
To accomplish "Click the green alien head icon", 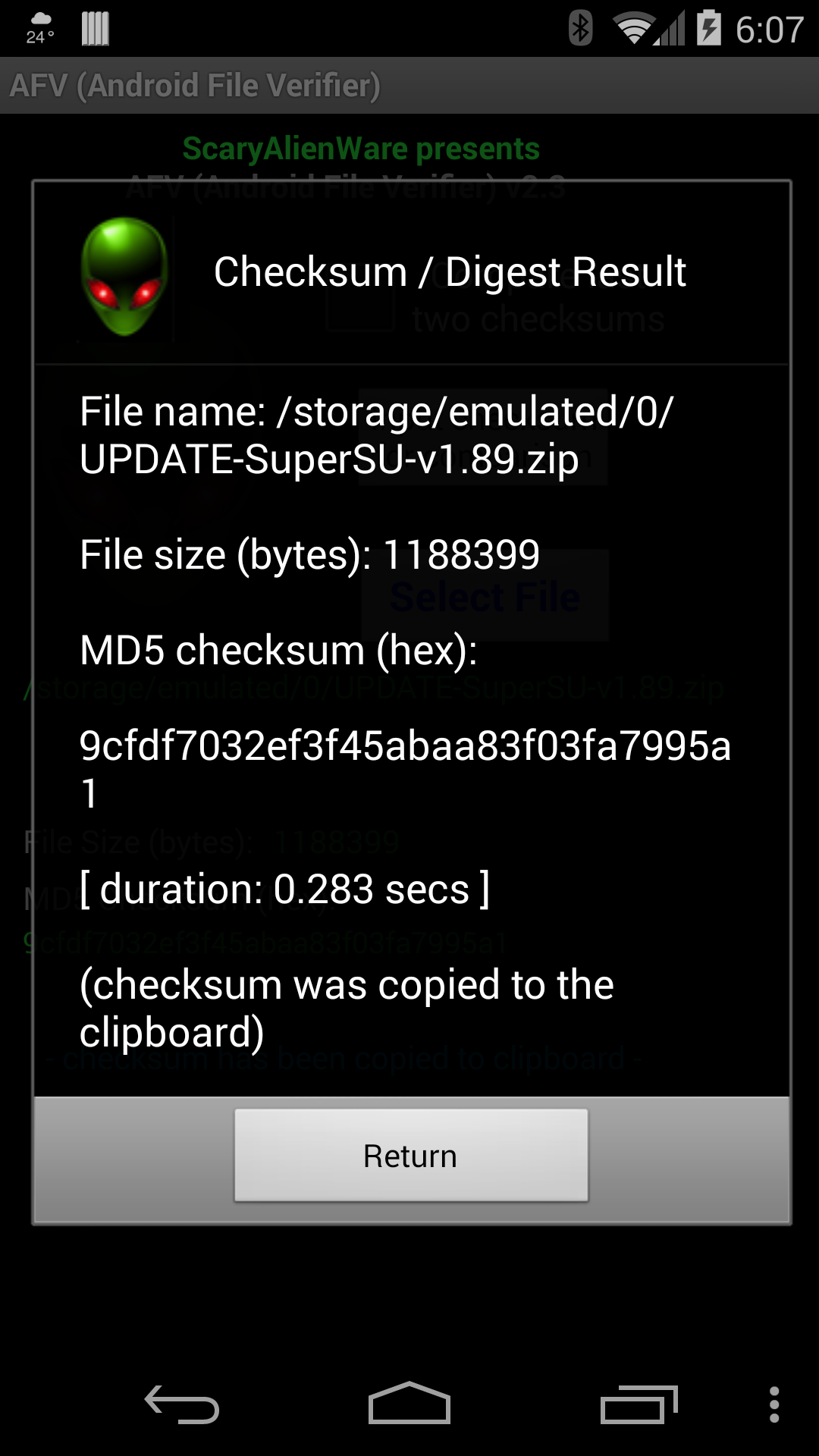I will tap(124, 276).
